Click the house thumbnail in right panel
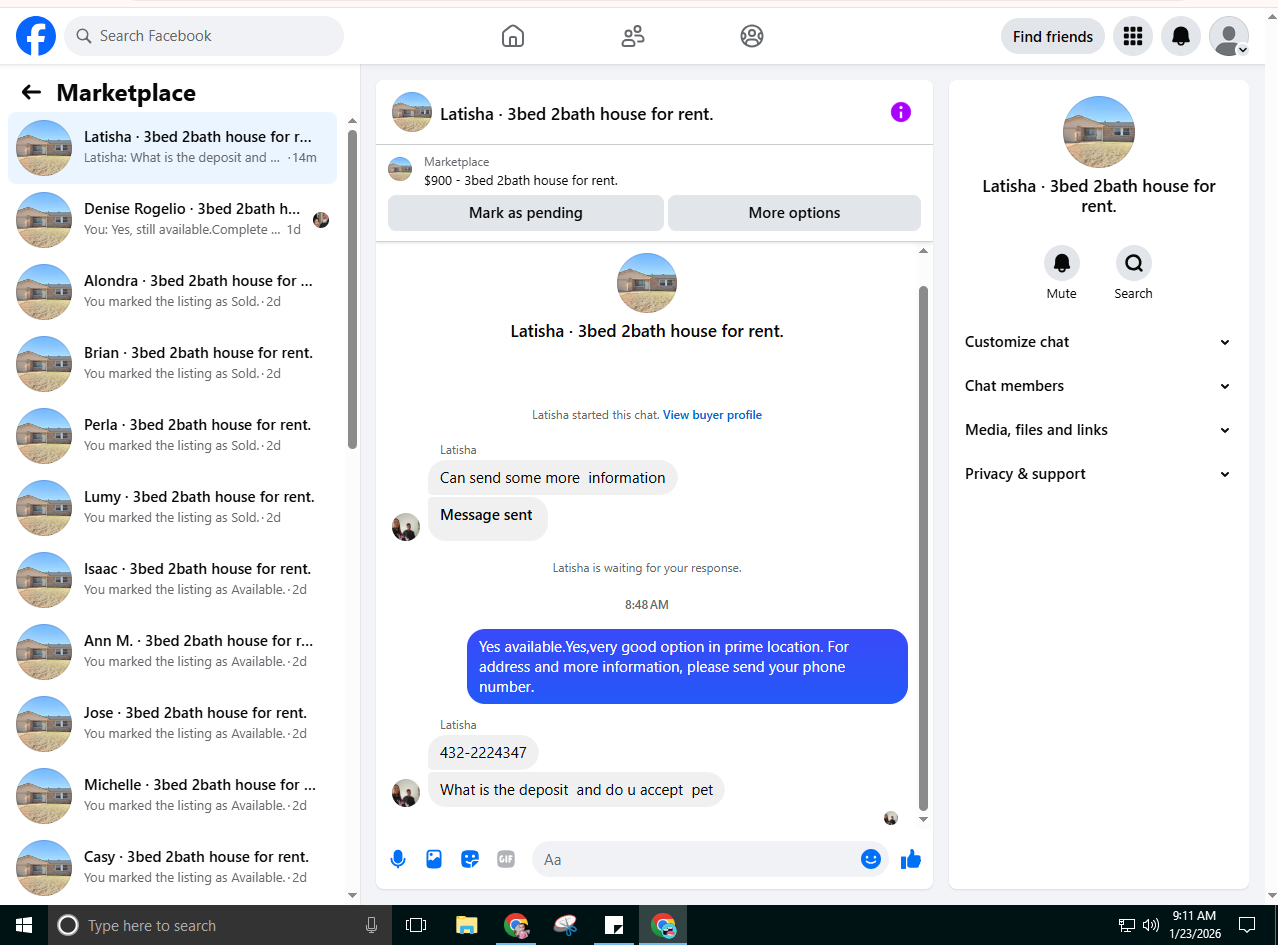The width and height of the screenshot is (1278, 945). pos(1098,132)
